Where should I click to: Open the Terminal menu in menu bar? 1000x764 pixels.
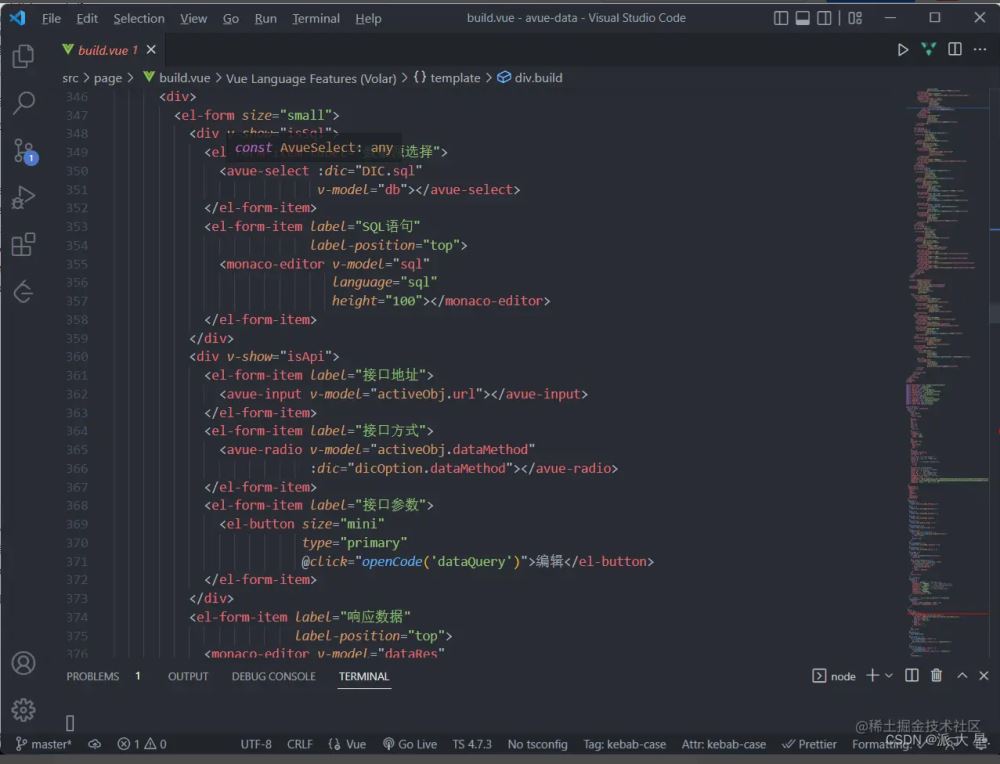(x=315, y=18)
